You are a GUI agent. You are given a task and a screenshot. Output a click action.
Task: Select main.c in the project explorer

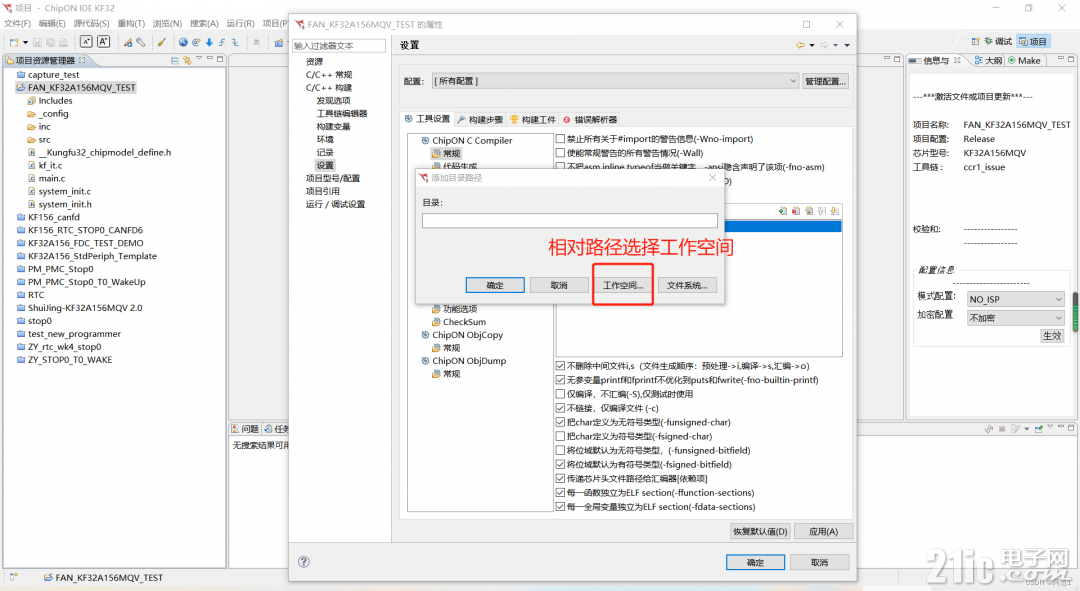click(52, 178)
